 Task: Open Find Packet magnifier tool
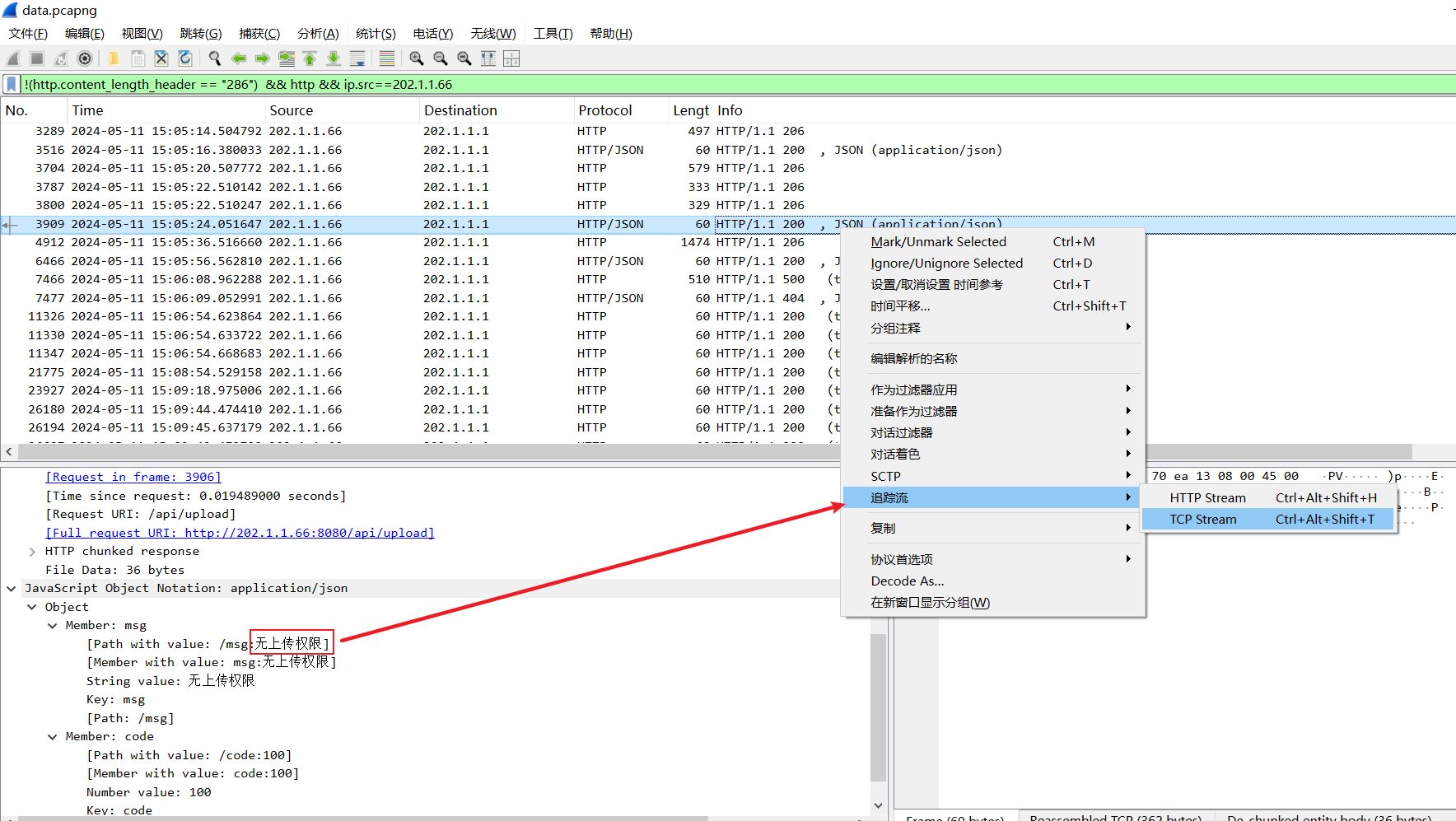click(215, 58)
